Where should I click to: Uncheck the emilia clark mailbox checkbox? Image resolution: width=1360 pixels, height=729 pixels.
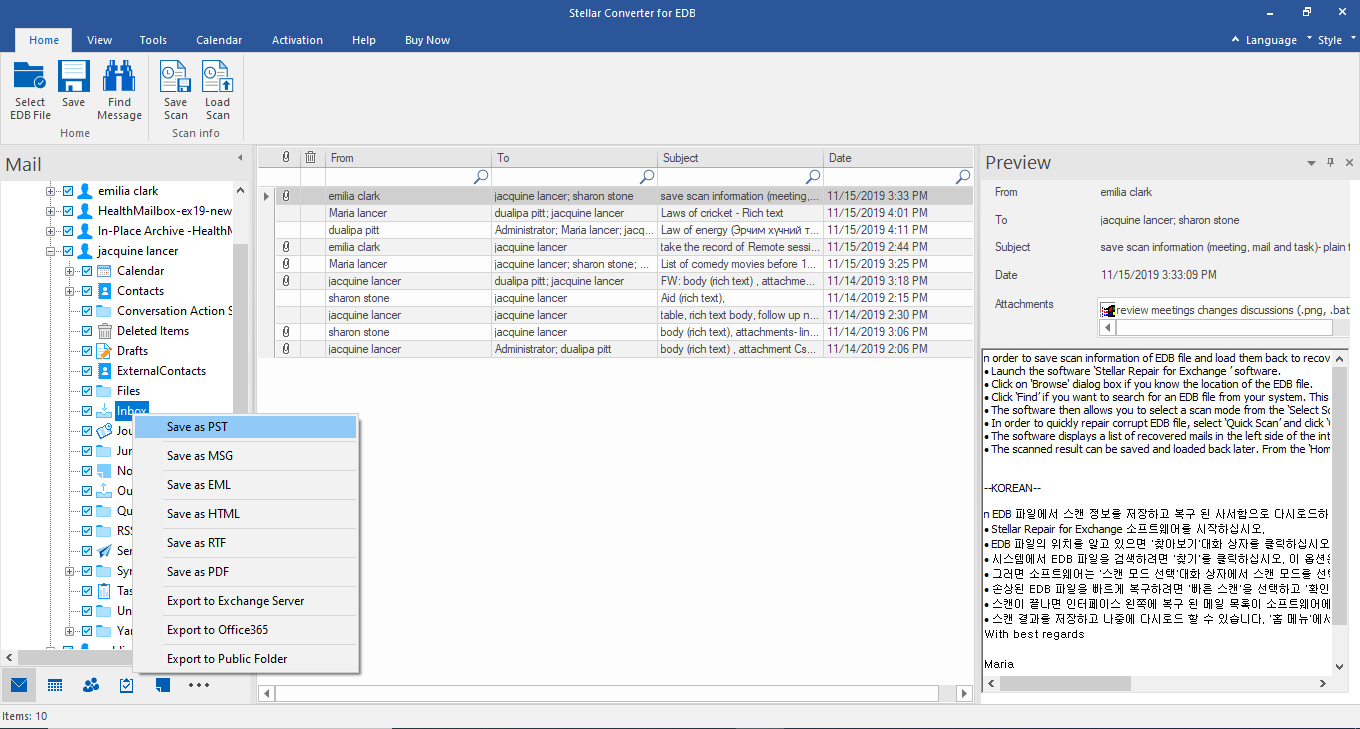pos(68,191)
